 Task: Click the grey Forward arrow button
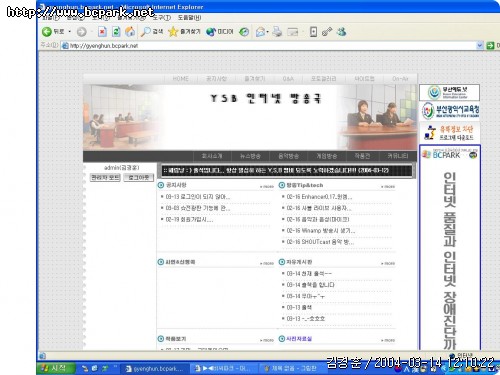tap(81, 32)
